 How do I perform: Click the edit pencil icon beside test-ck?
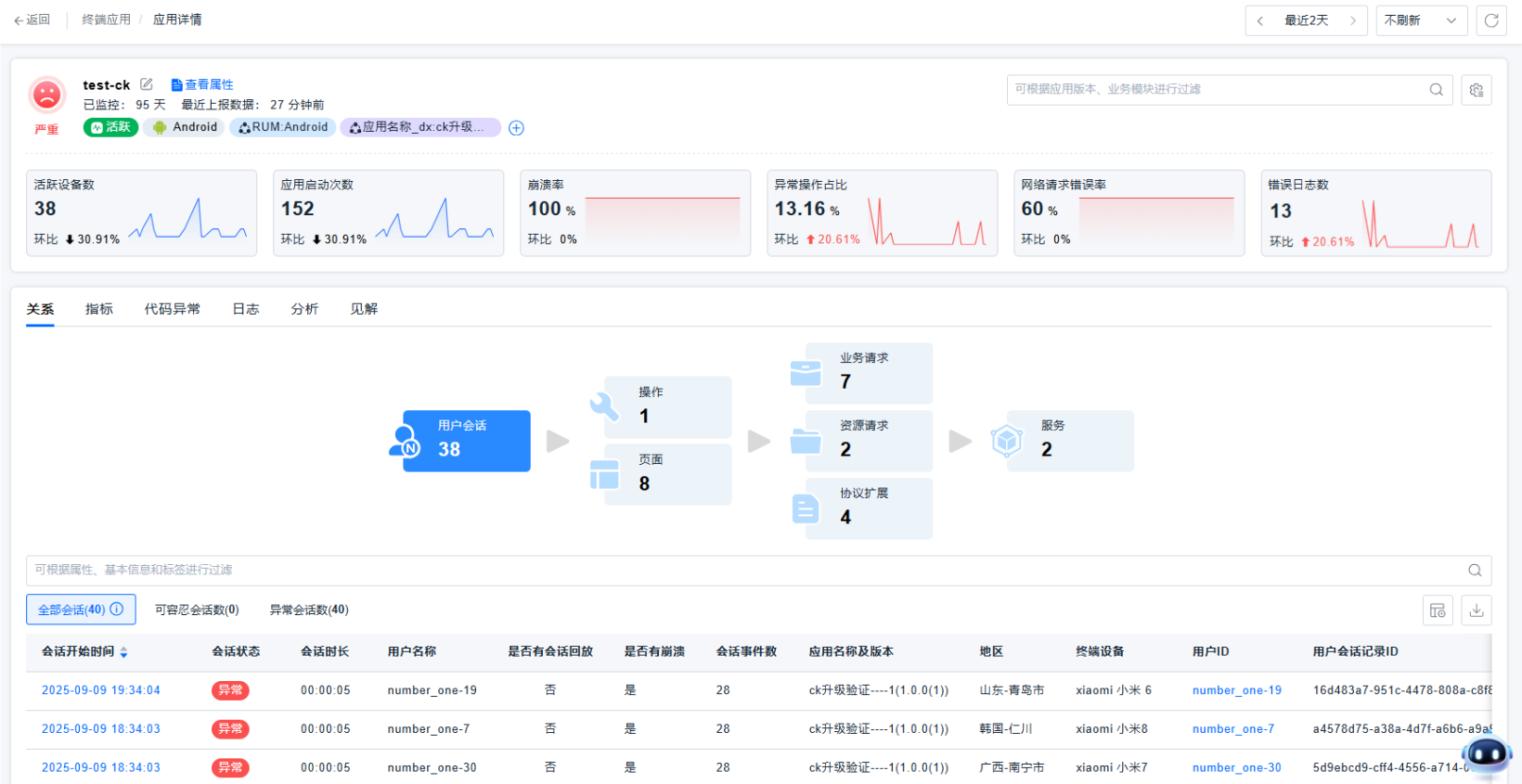[x=147, y=84]
